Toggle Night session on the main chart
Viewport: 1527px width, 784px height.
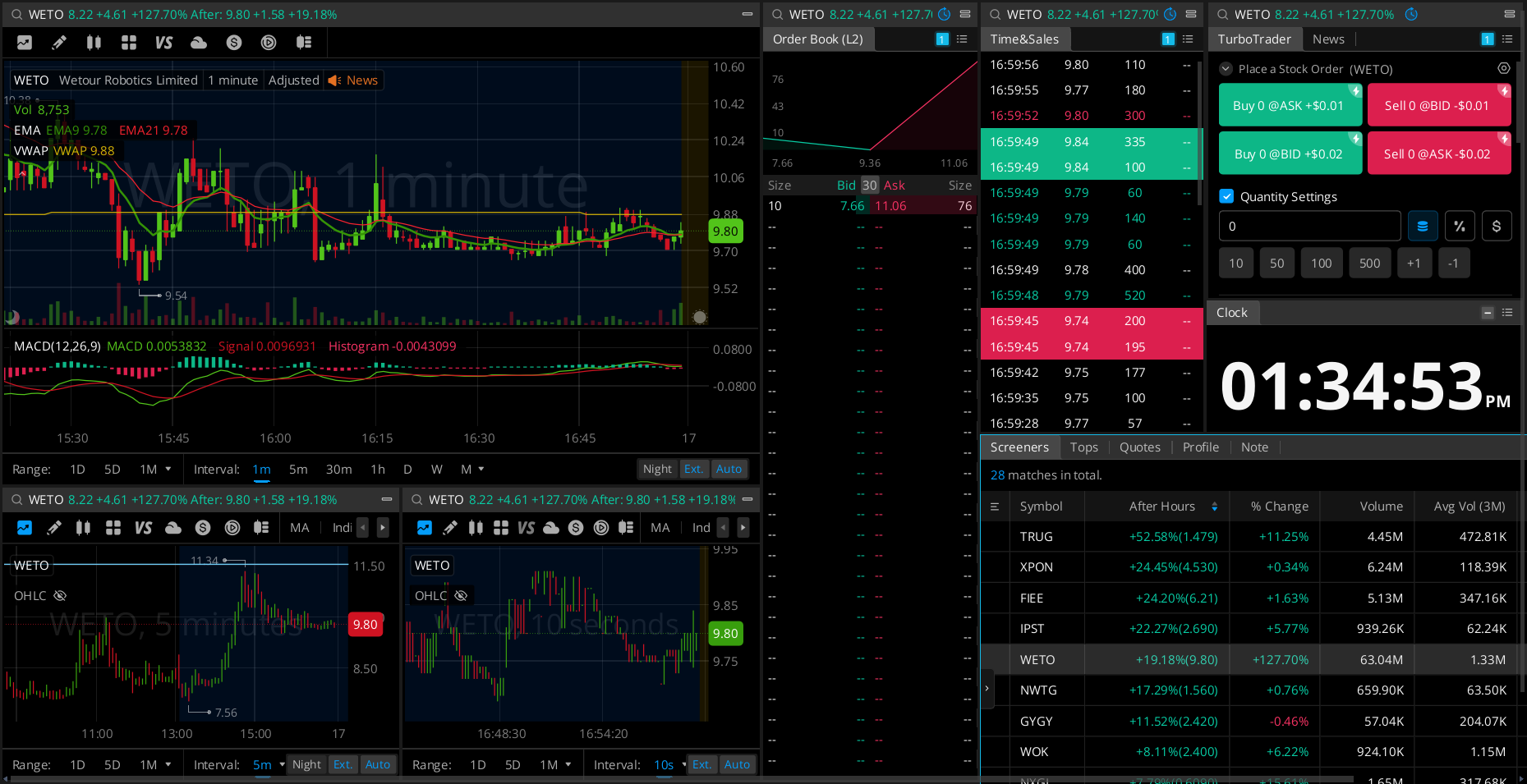point(657,469)
